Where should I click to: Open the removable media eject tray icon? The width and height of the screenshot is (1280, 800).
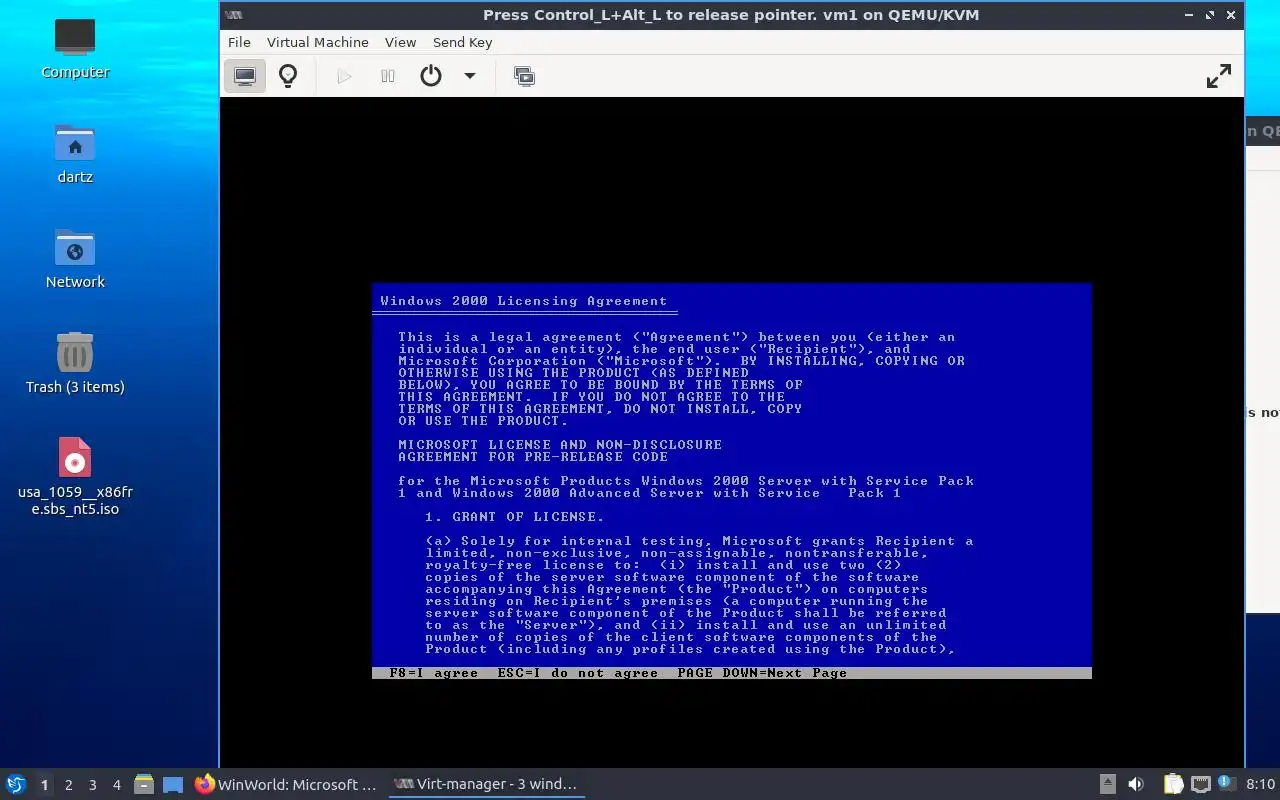tap(1108, 785)
